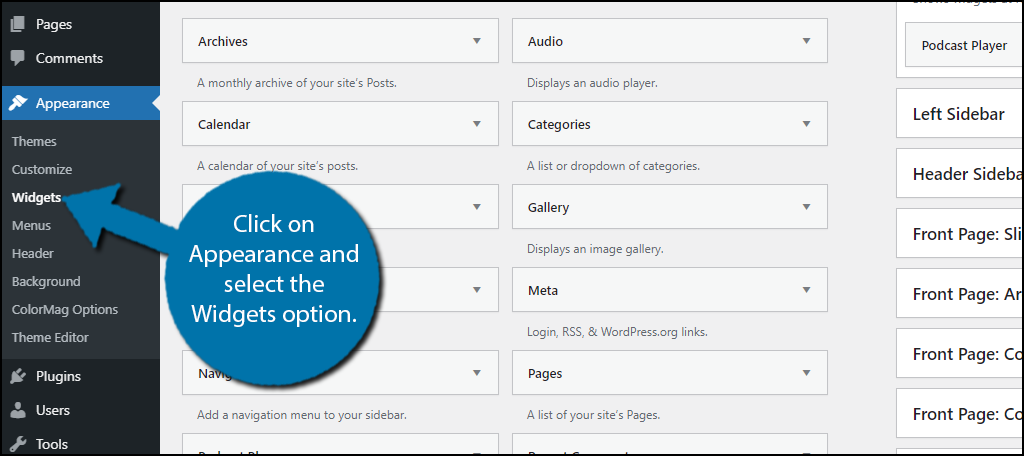Viewport: 1024px width, 456px height.
Task: Select the Gallery widget title
Action: (549, 207)
